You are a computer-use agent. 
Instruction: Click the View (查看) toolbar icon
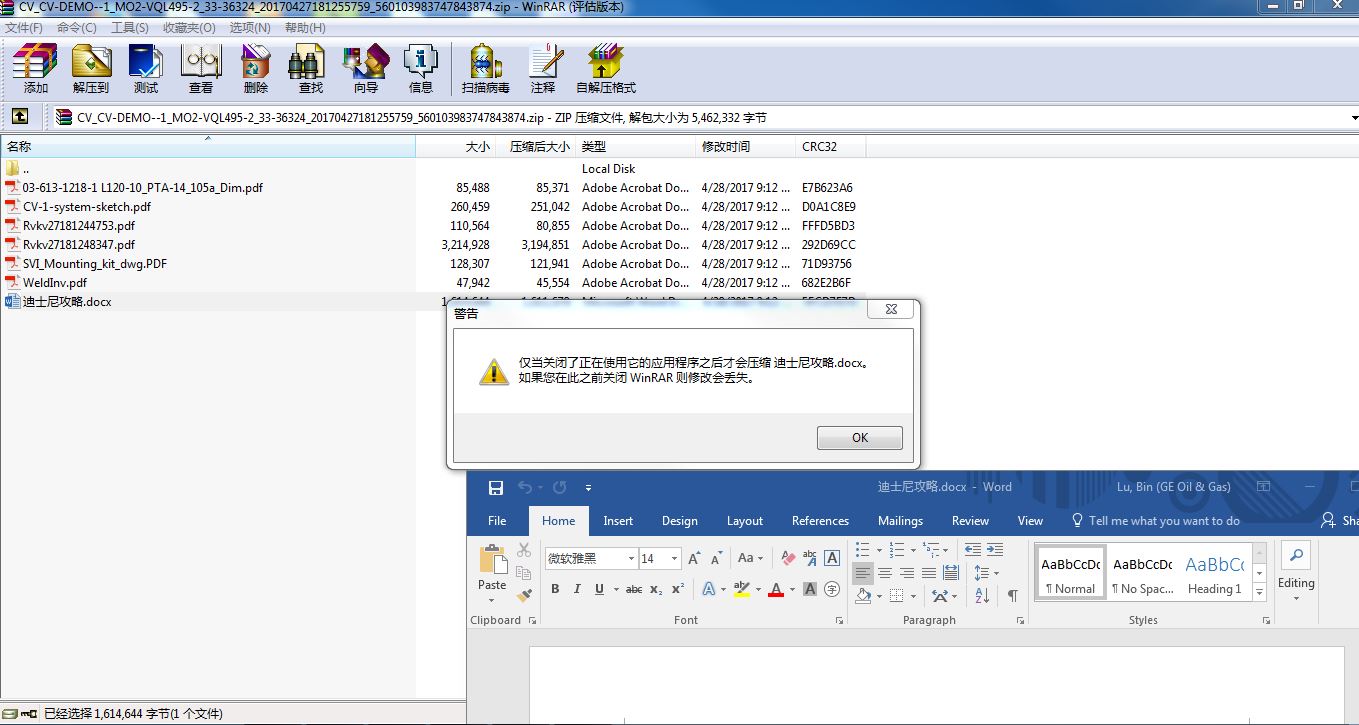click(201, 68)
